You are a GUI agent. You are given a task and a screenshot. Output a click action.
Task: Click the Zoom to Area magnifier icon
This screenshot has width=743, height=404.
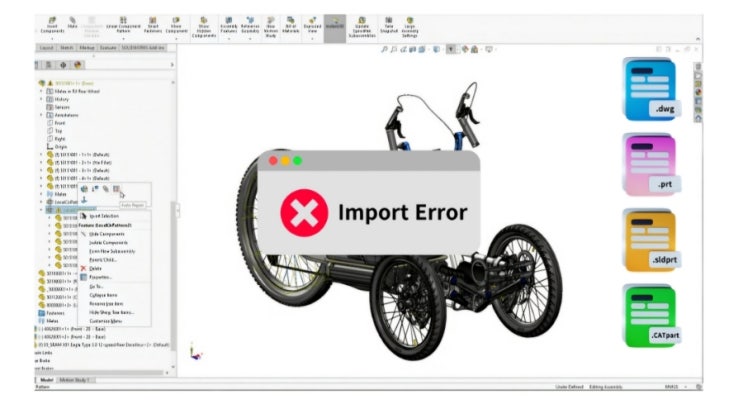point(394,49)
